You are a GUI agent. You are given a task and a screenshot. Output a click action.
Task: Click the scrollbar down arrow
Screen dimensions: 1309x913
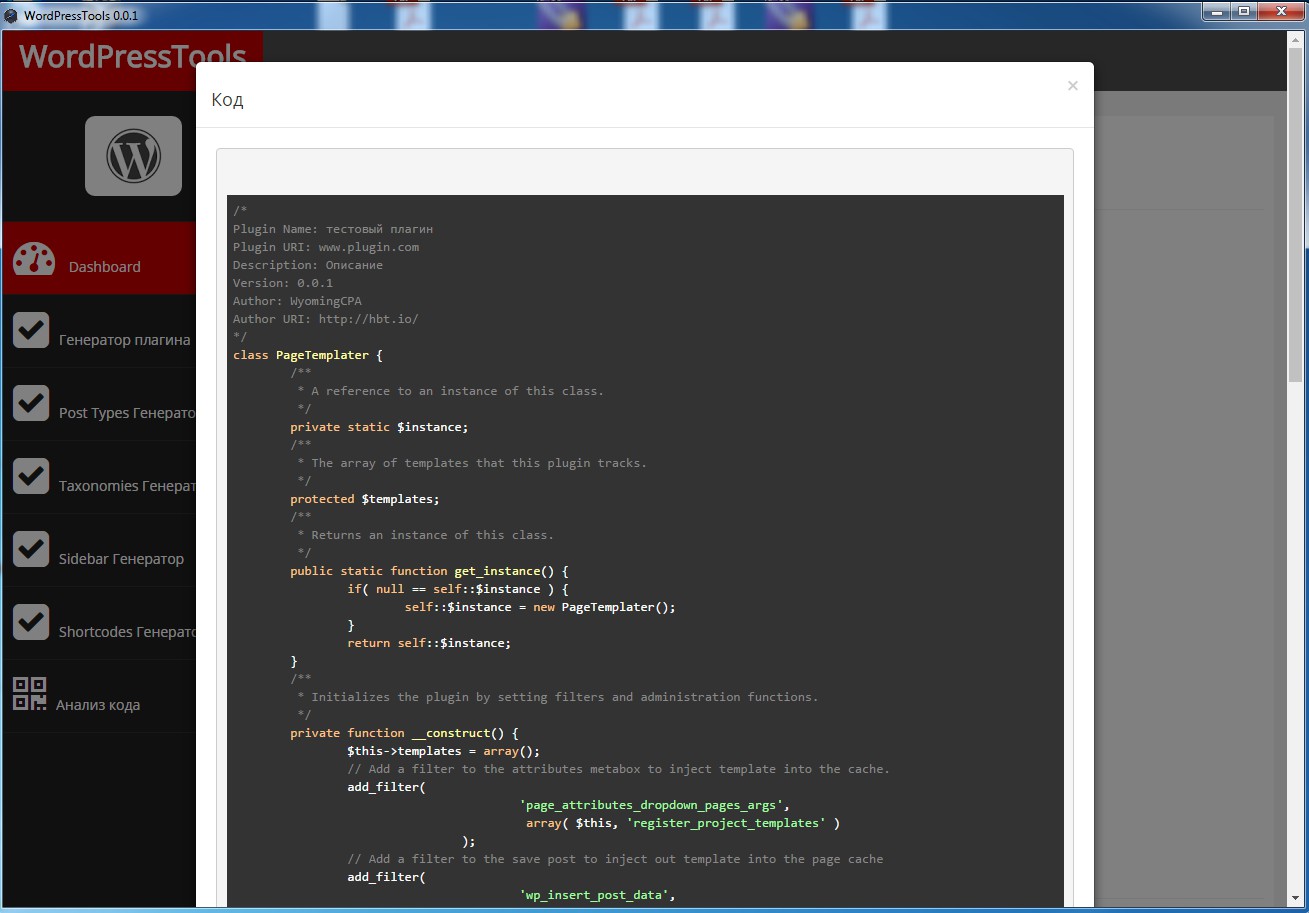1296,899
